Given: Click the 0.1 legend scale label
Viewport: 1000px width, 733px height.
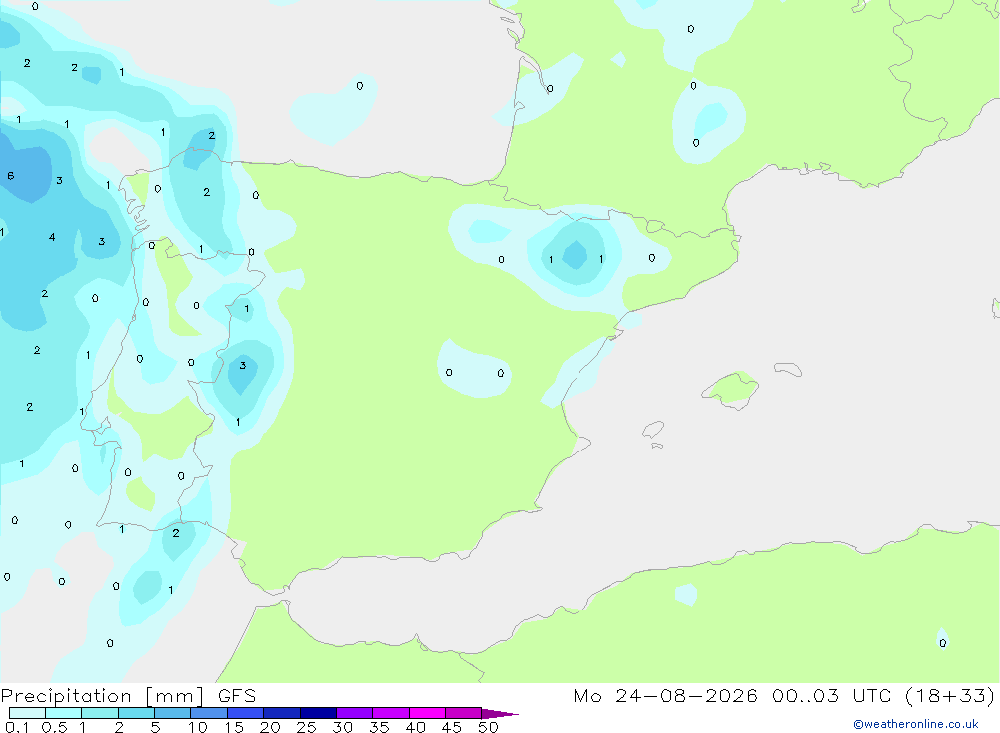Looking at the screenshot, I should (x=17, y=727).
